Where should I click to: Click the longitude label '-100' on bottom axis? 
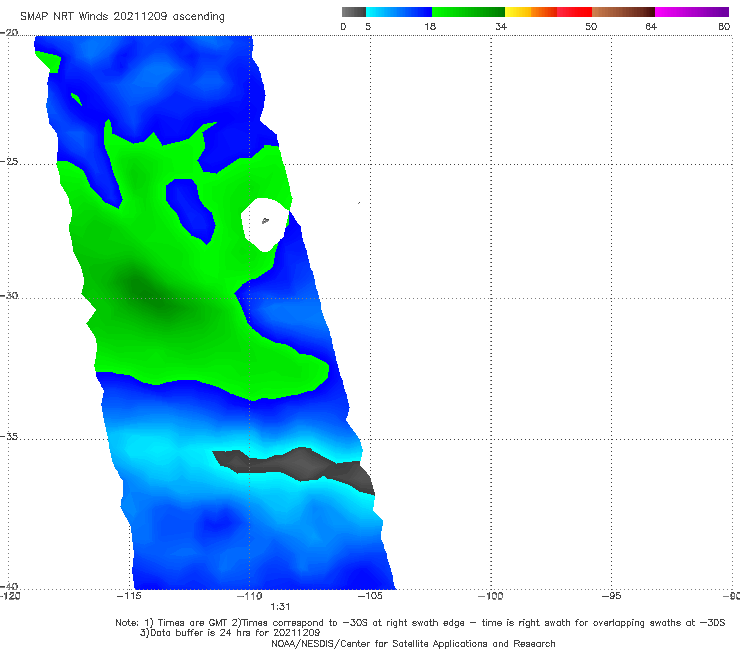click(491, 596)
